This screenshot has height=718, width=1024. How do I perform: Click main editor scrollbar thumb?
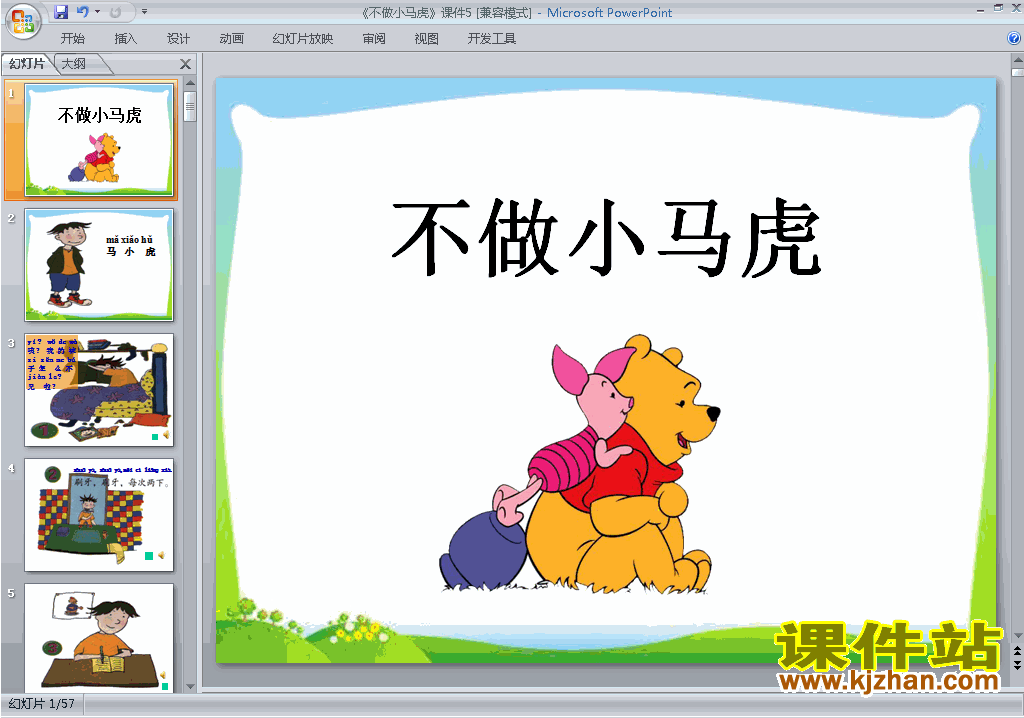coord(1017,71)
